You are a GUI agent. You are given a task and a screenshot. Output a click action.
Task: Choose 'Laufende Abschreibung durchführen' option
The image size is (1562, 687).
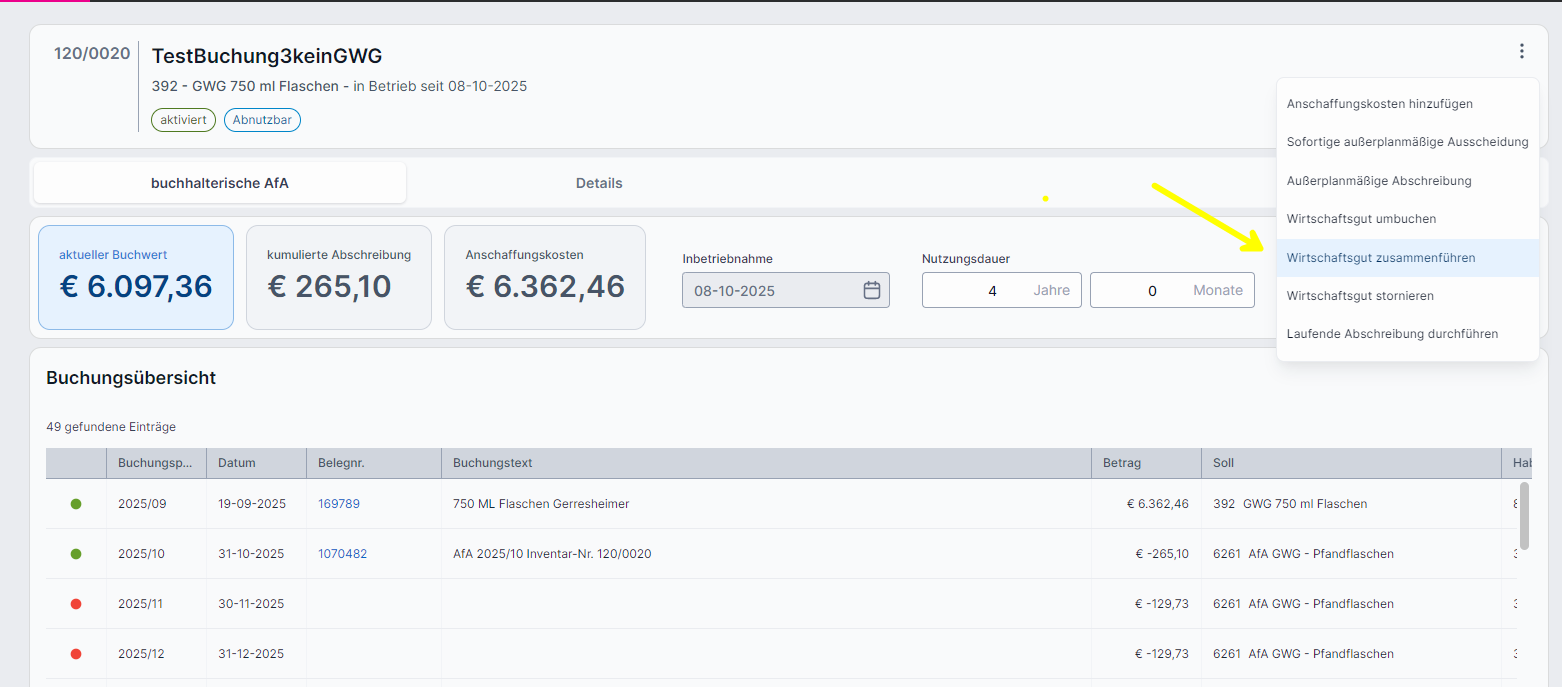click(1392, 334)
